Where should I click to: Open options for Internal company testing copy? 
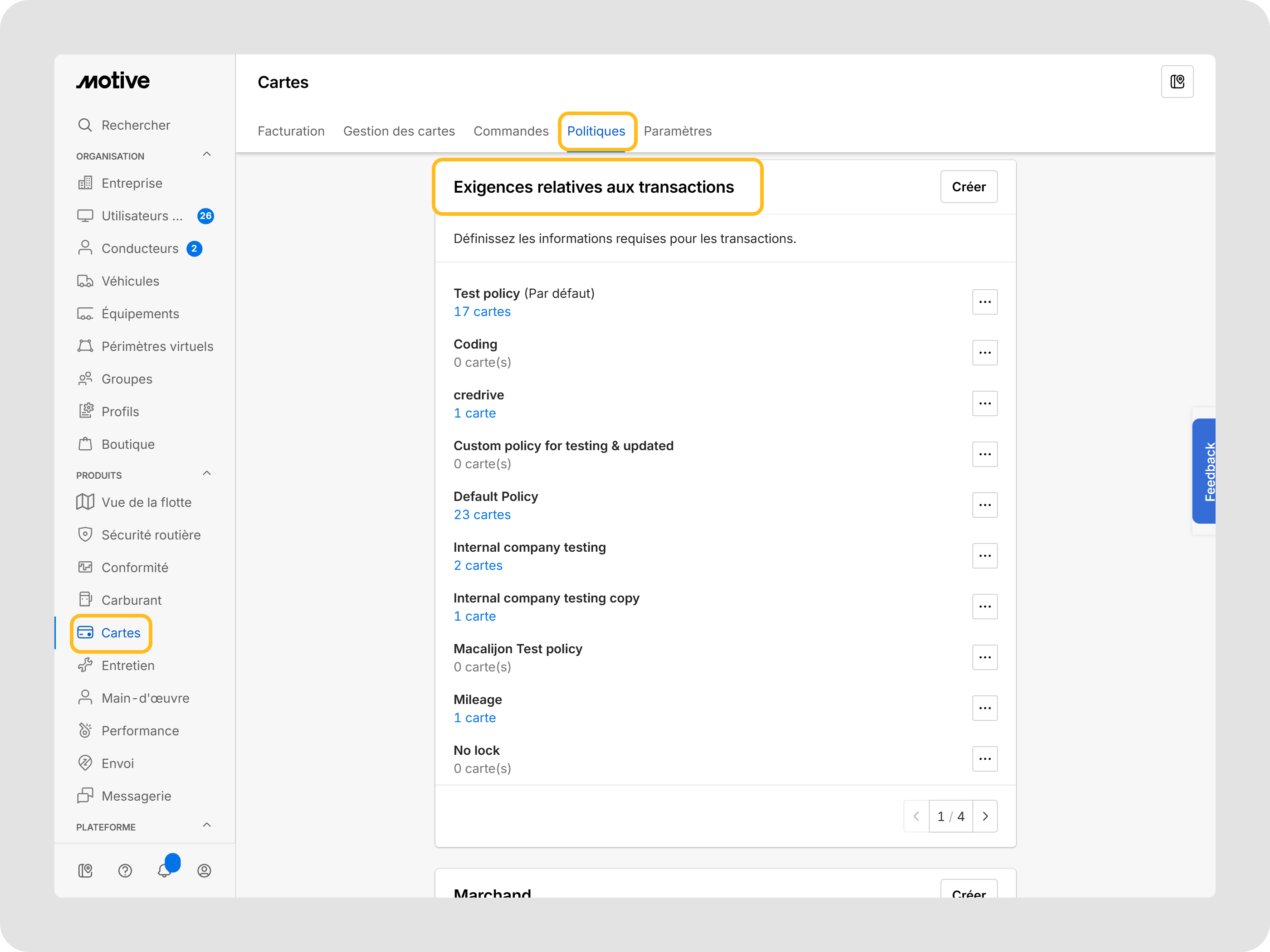tap(985, 607)
